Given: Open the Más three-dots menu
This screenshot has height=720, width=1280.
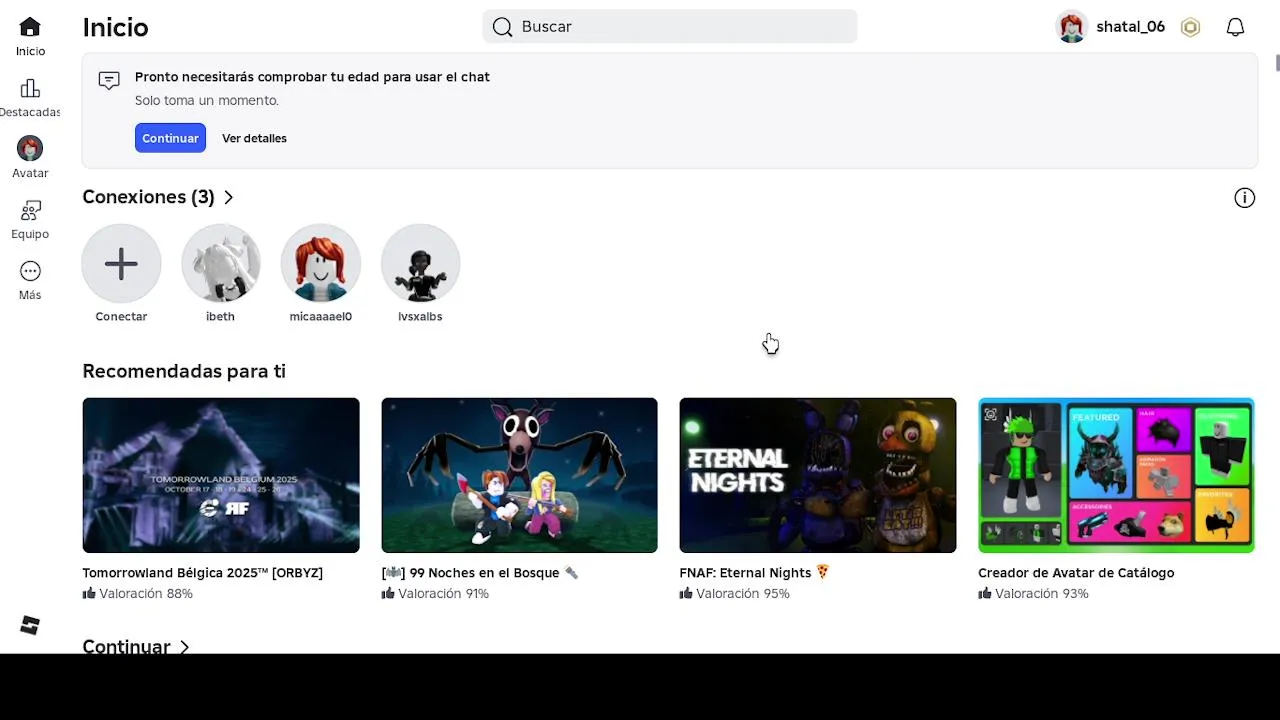Looking at the screenshot, I should click(30, 271).
